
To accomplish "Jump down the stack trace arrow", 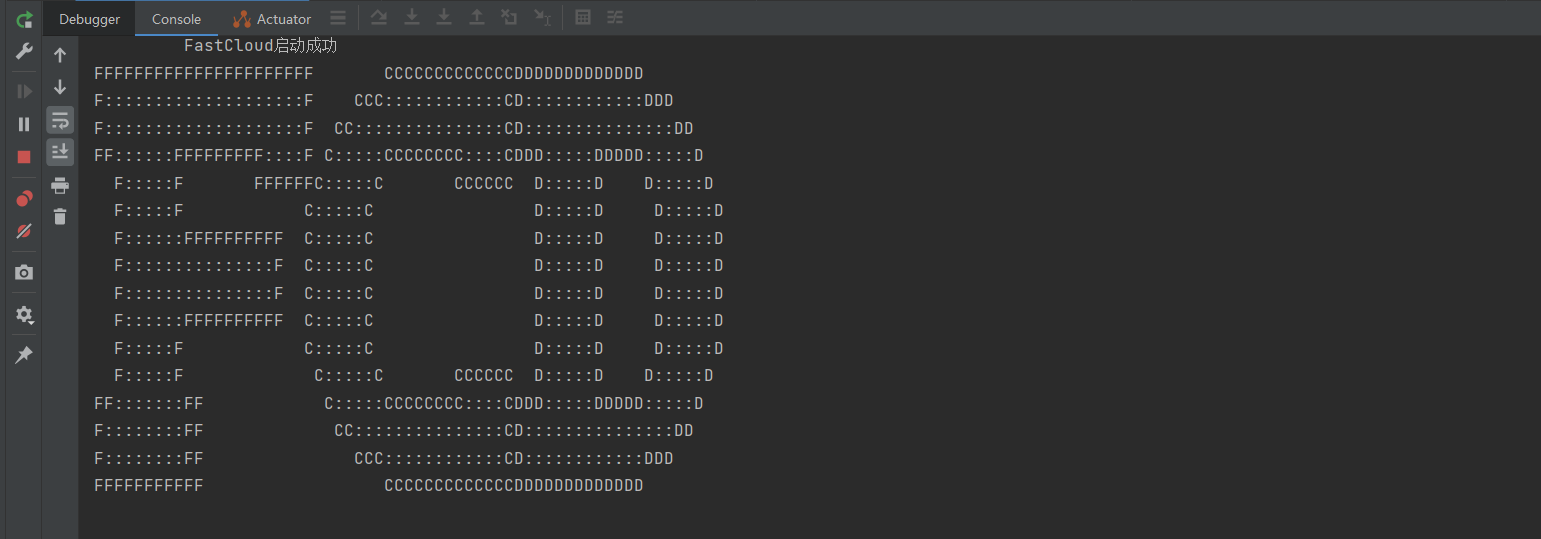I will 60,87.
